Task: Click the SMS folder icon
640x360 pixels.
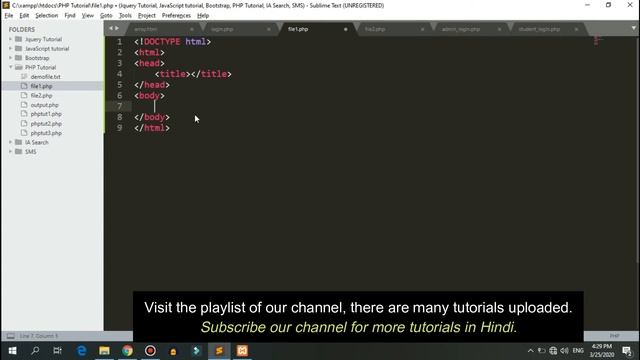Action: (18, 152)
